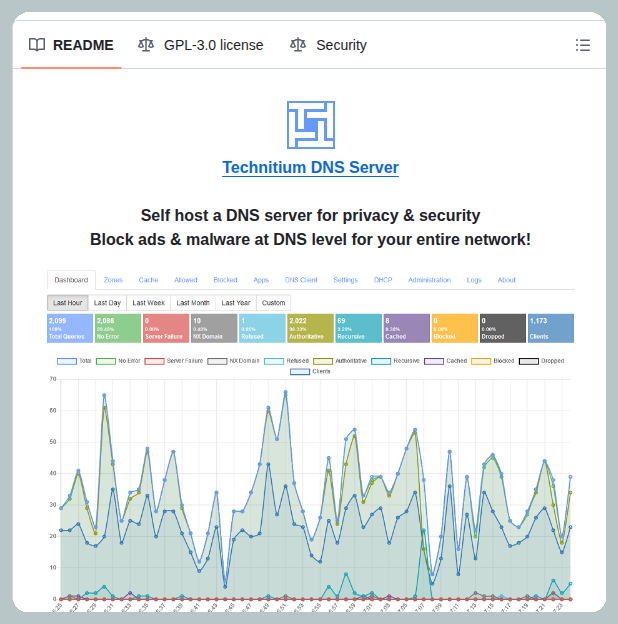Image resolution: width=618 pixels, height=624 pixels.
Task: Toggle the Refused legend swatch
Action: pos(274,361)
